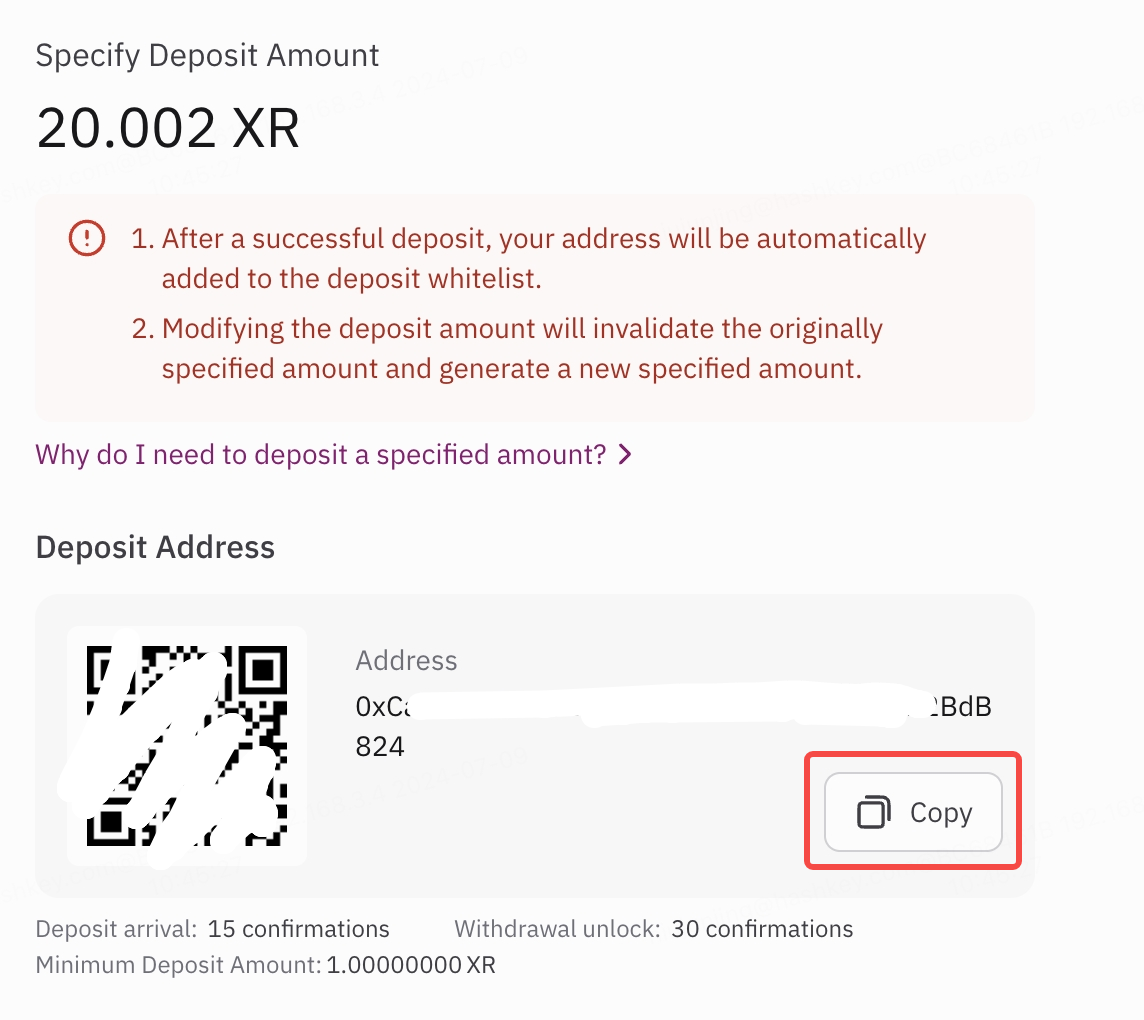Viewport: 1144px width, 1020px height.
Task: Click the 'Deposit Address' section heading
Action: point(155,547)
